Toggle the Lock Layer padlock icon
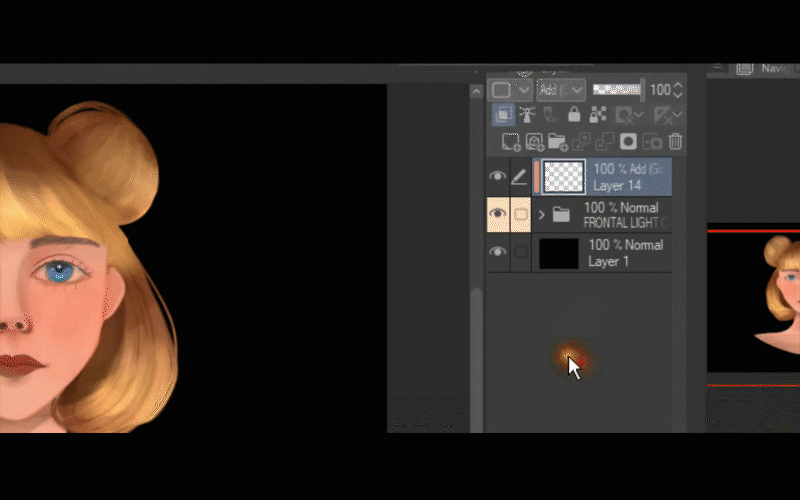The width and height of the screenshot is (800, 500). (x=574, y=115)
